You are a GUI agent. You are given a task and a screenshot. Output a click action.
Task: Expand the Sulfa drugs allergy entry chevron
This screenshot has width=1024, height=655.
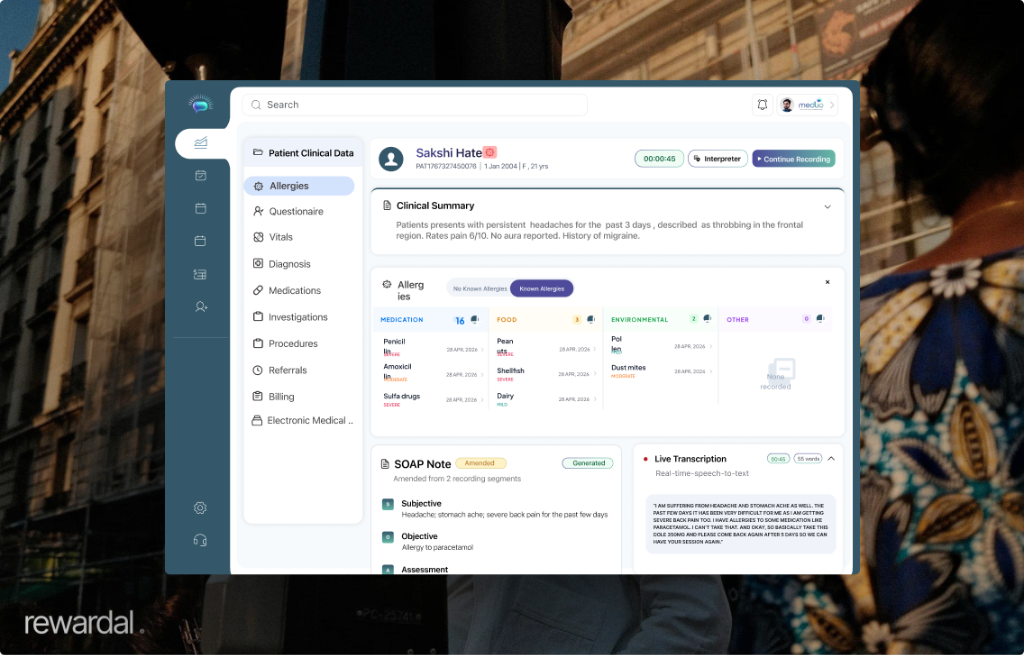click(x=483, y=400)
